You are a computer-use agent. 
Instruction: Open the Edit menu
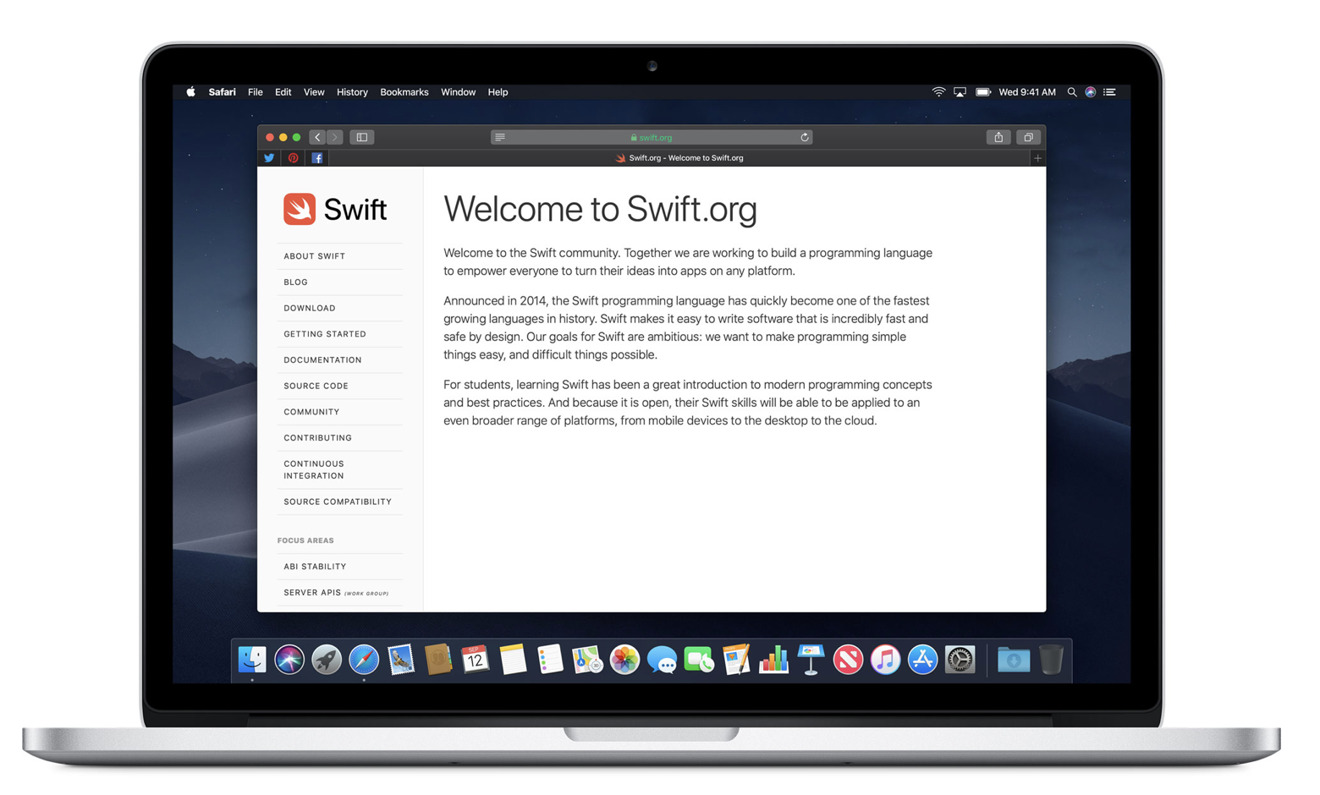283,92
